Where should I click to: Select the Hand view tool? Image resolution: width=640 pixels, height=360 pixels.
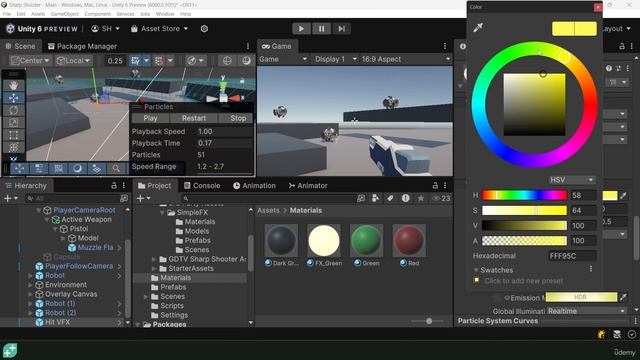[13, 85]
